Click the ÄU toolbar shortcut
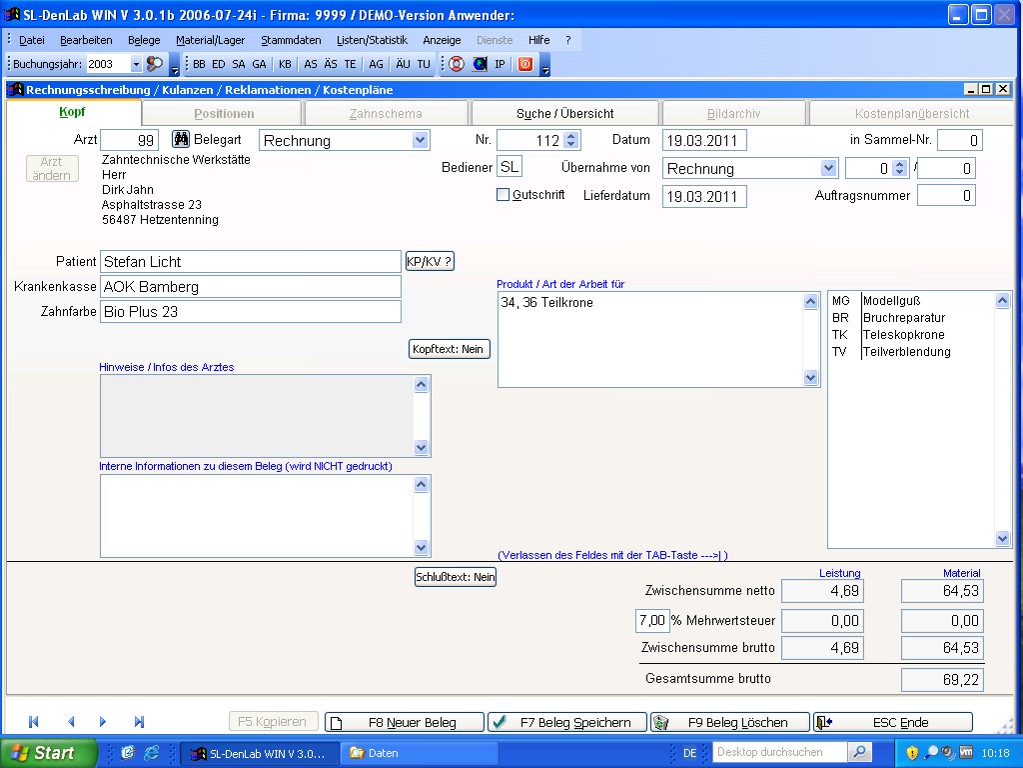 pos(403,64)
